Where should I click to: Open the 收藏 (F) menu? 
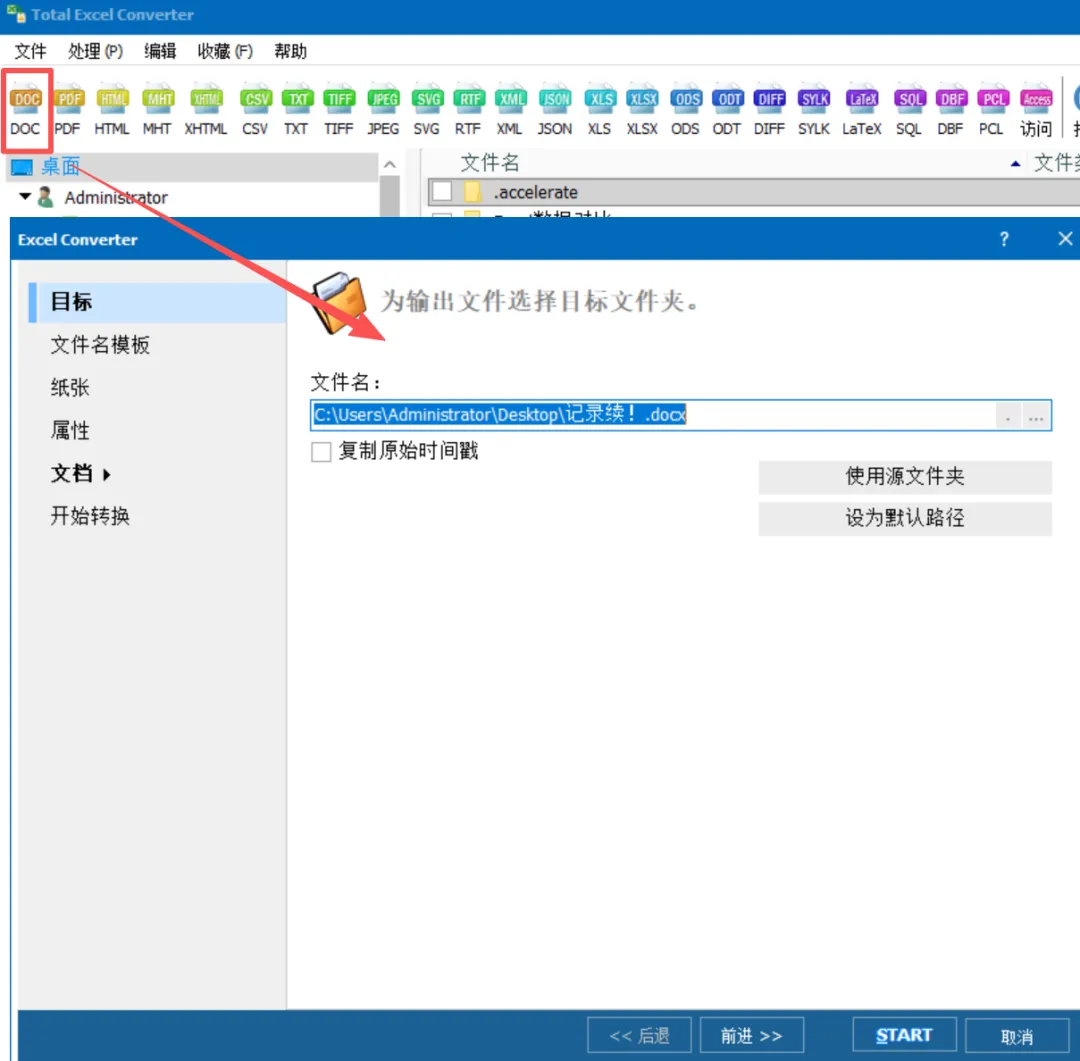coord(225,51)
